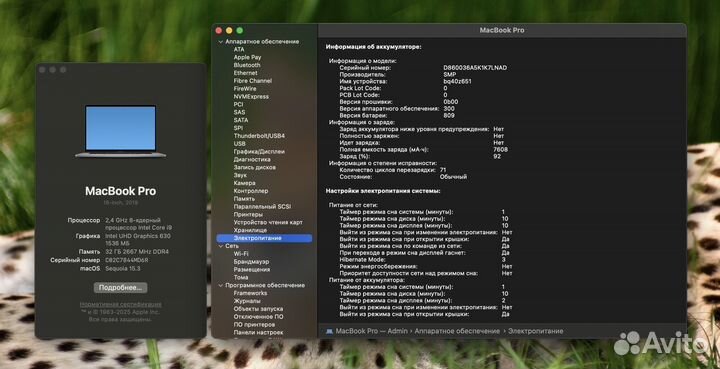Select Журналы in the sidebar
The image size is (720, 369).
(247, 301)
